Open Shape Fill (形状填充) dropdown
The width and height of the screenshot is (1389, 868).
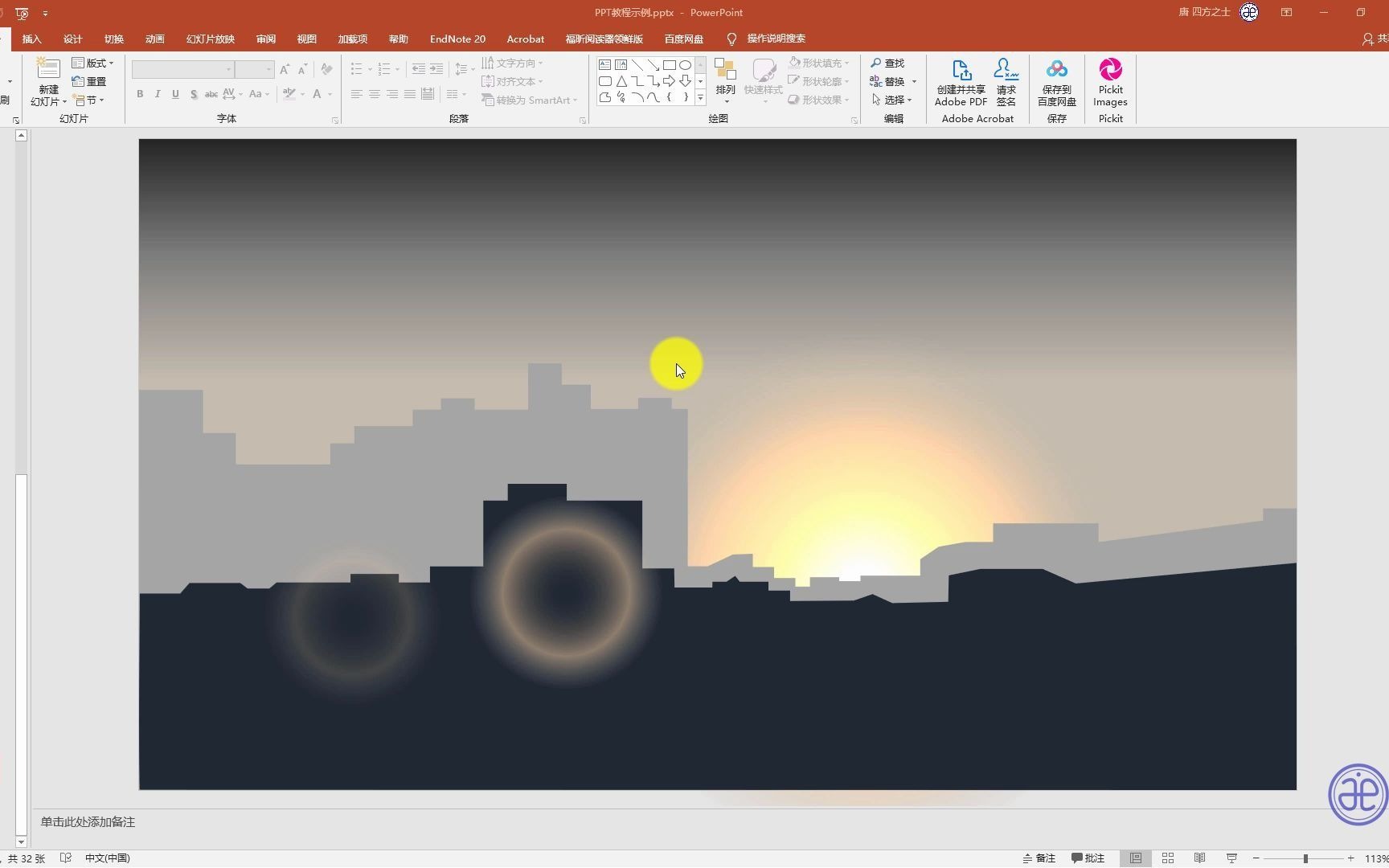click(x=818, y=63)
